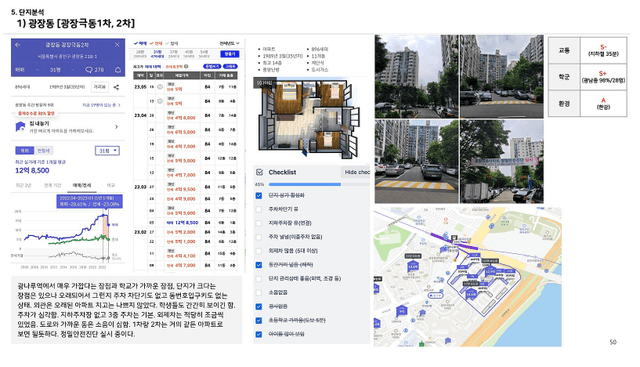Click the share icon next to 거리뷰
The image size is (640, 367).
(116, 87)
